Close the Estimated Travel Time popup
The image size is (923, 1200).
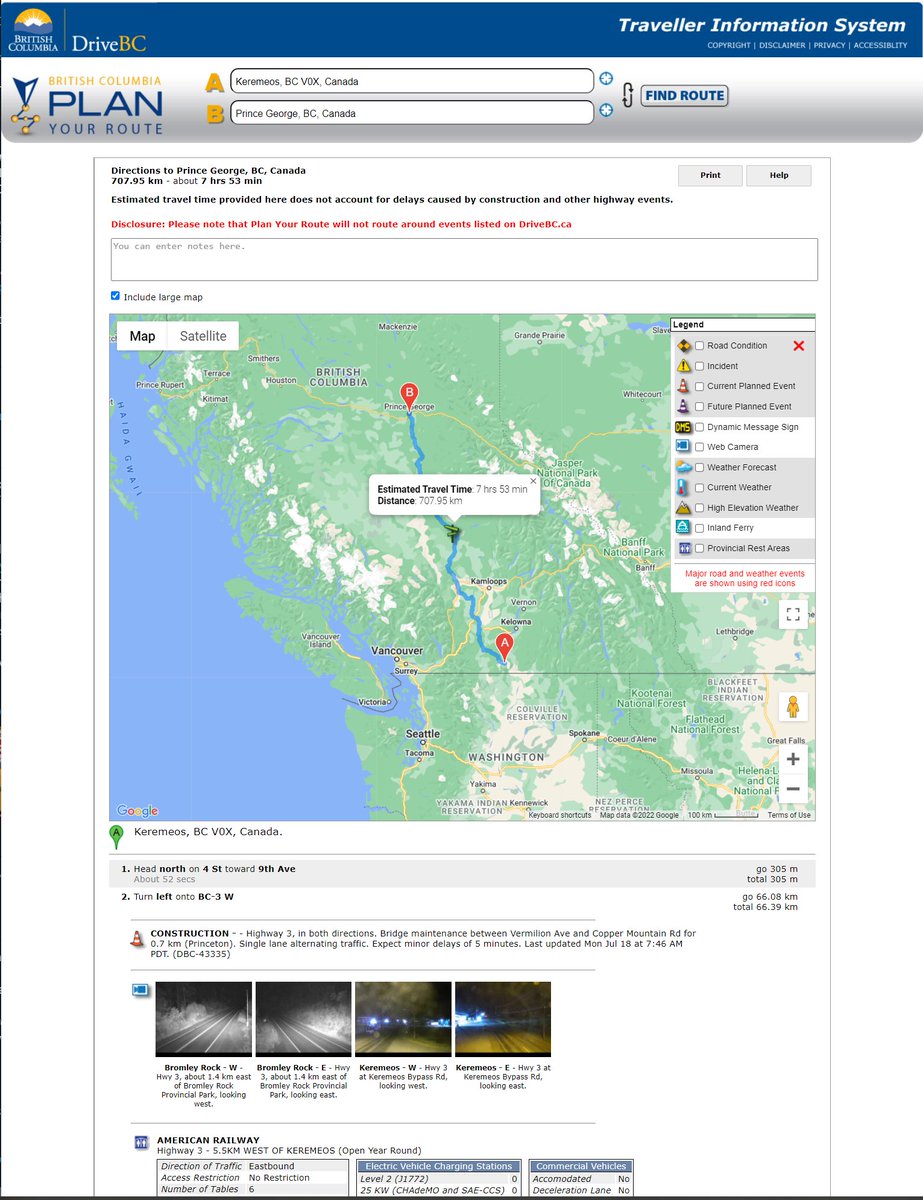click(533, 481)
